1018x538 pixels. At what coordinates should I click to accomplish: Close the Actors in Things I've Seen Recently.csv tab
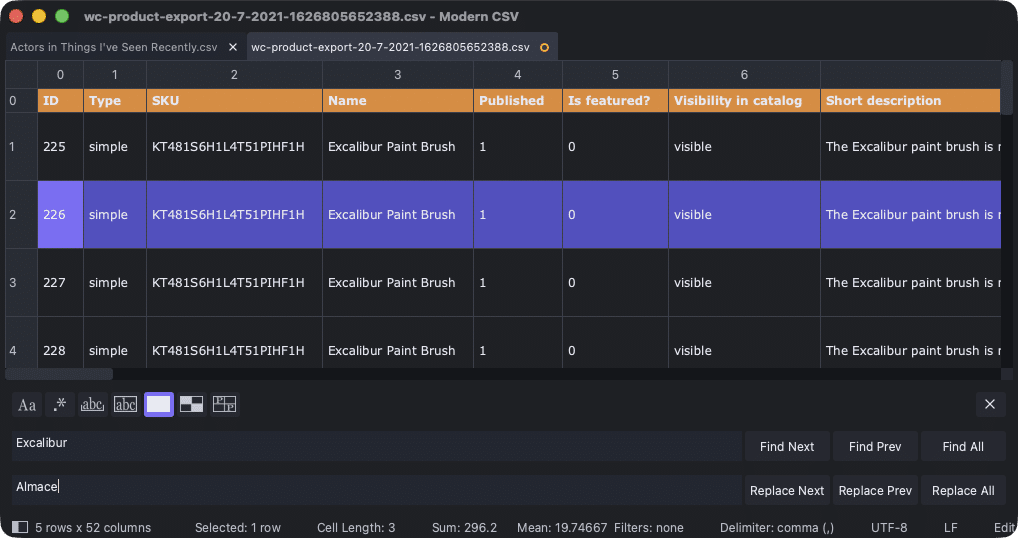[233, 47]
